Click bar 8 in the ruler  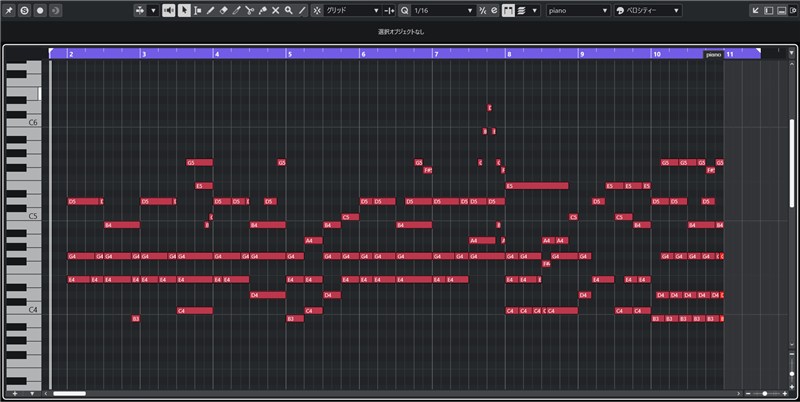509,54
